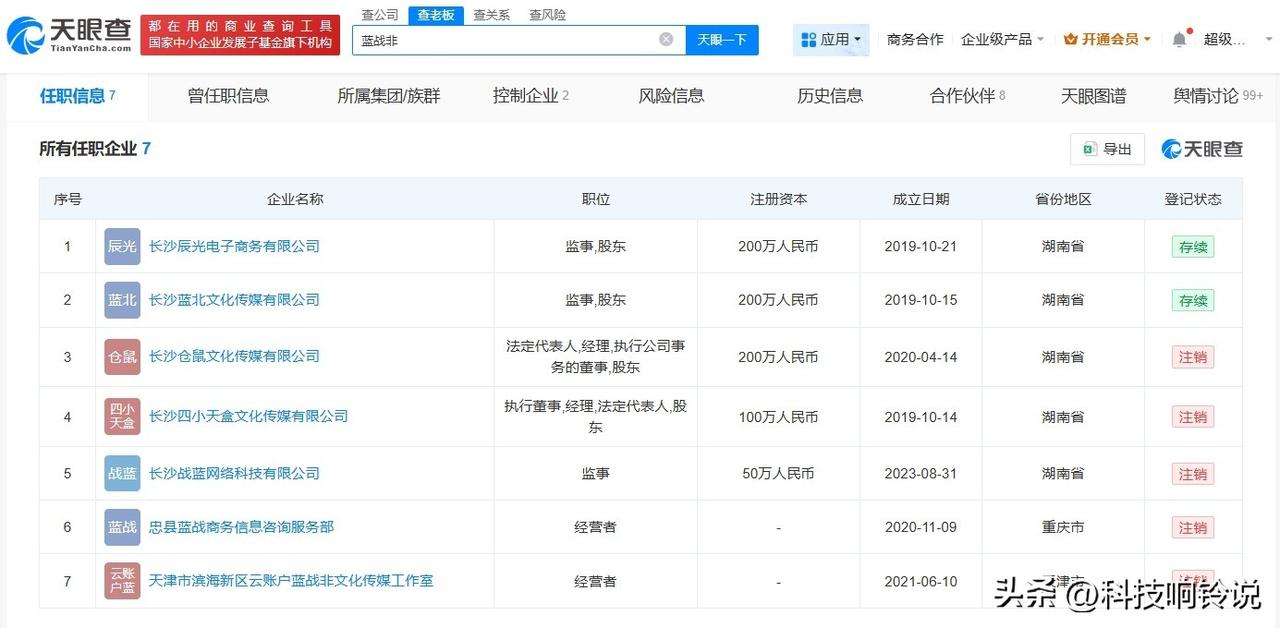Click the 蓝北 company logo icon
1280x628 pixels.
[122, 300]
